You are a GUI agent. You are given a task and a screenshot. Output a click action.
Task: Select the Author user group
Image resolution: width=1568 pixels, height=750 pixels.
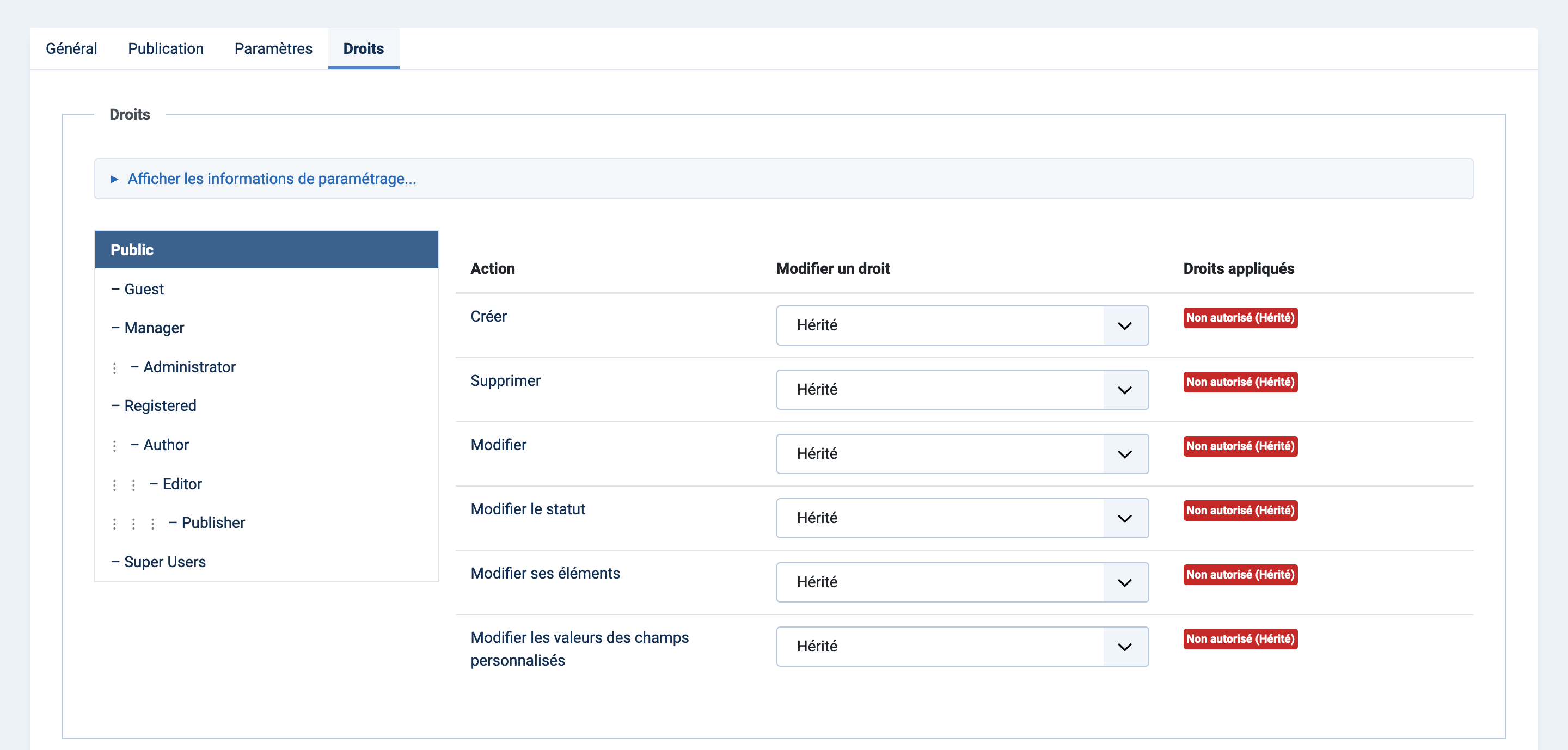coord(267,445)
